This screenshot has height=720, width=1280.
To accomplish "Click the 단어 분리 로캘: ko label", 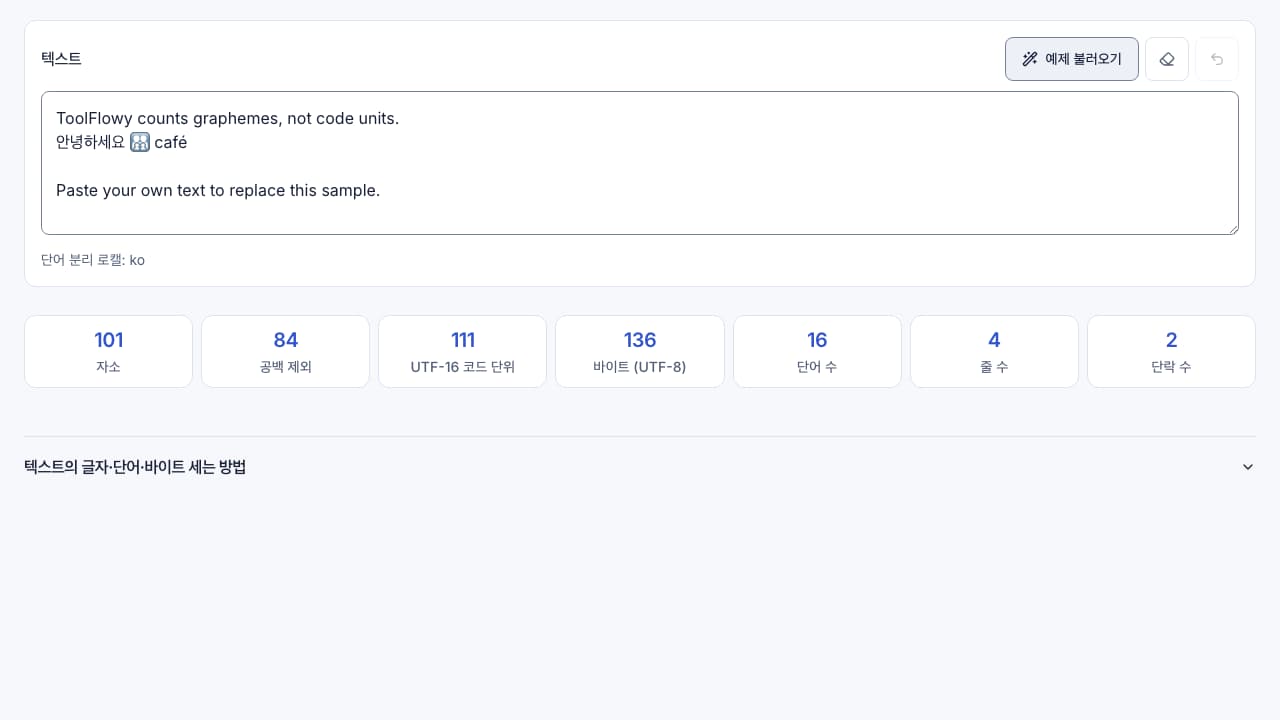I will 93,260.
